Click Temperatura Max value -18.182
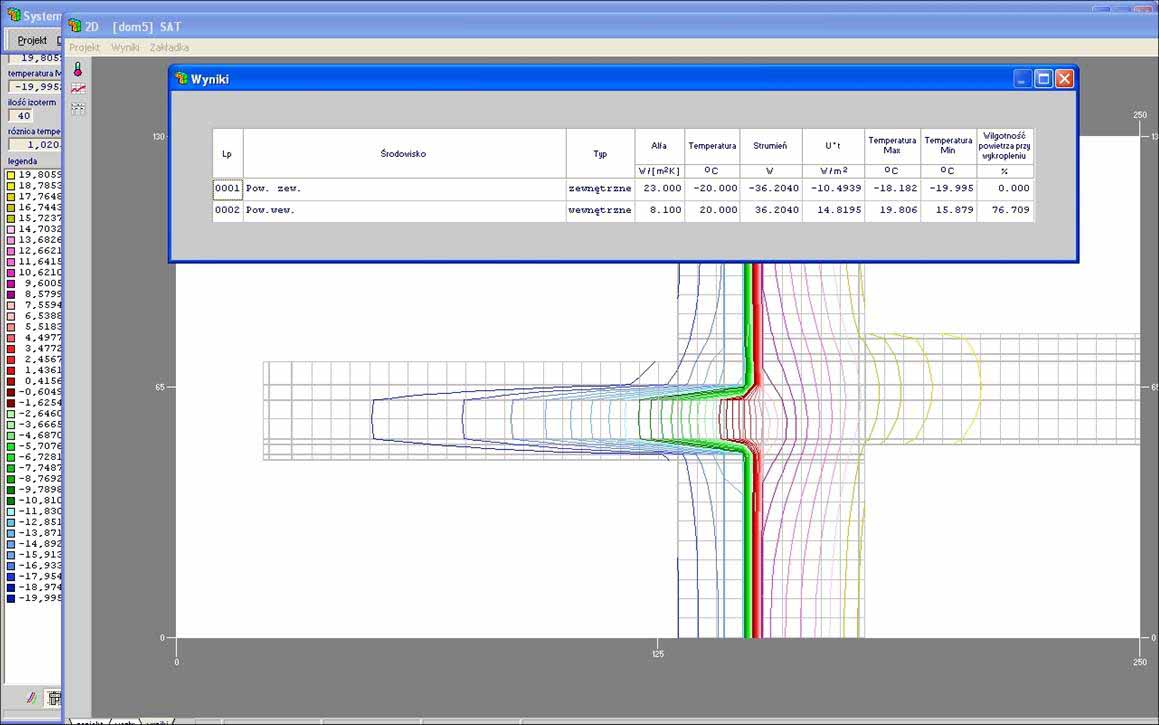1159x725 pixels. point(892,188)
